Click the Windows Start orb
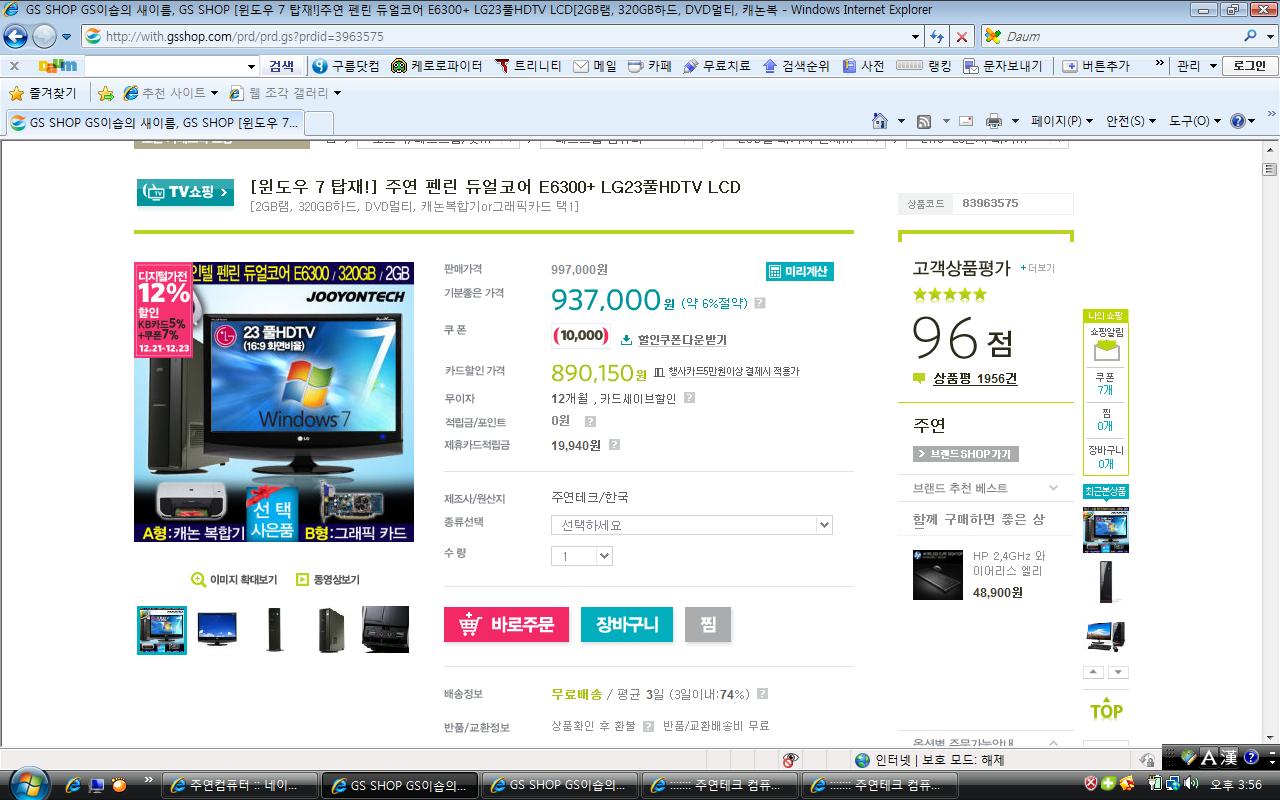1280x800 pixels. (x=28, y=783)
